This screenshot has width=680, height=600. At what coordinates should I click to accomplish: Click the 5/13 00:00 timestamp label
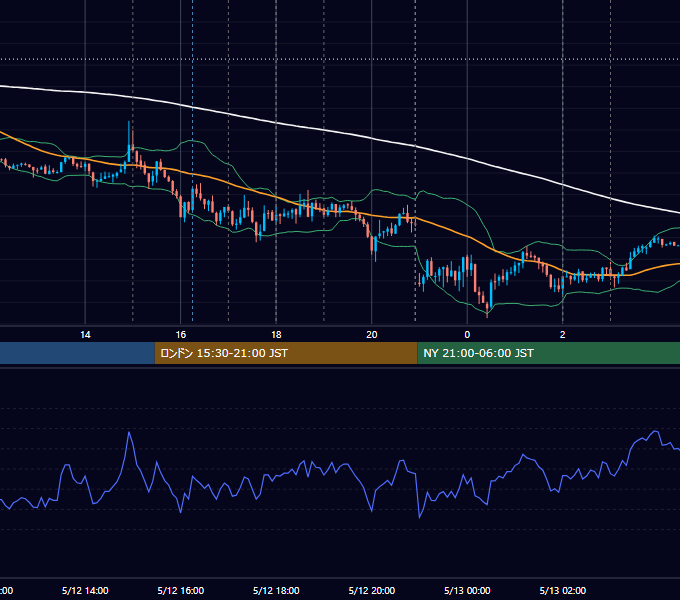467,590
